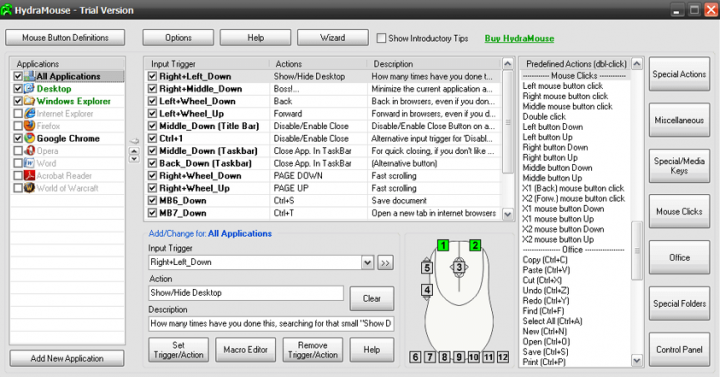Click the Firefox icon in the Applications list
Image resolution: width=720 pixels, height=377 pixels.
tap(29, 125)
